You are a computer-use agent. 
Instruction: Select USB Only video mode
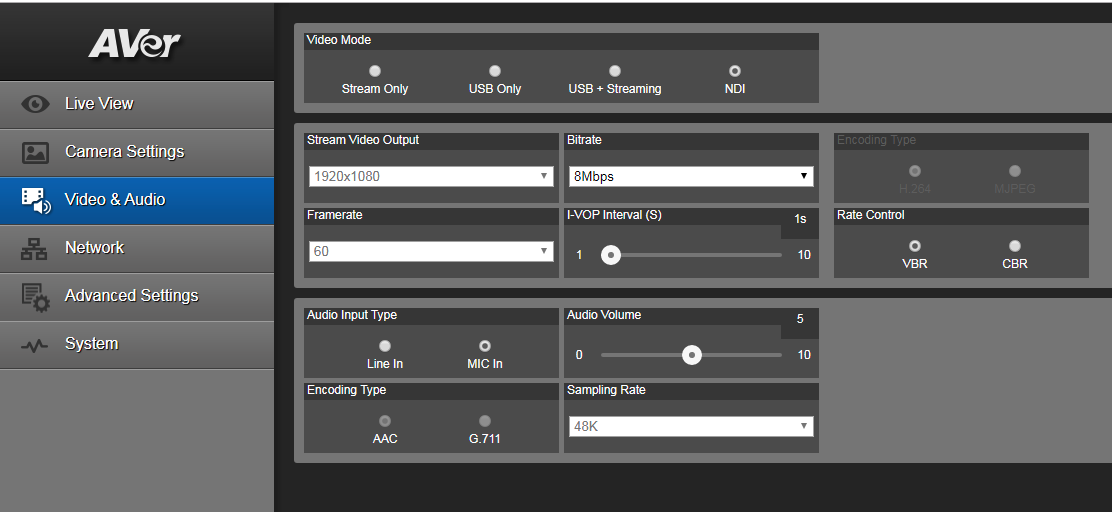[495, 71]
